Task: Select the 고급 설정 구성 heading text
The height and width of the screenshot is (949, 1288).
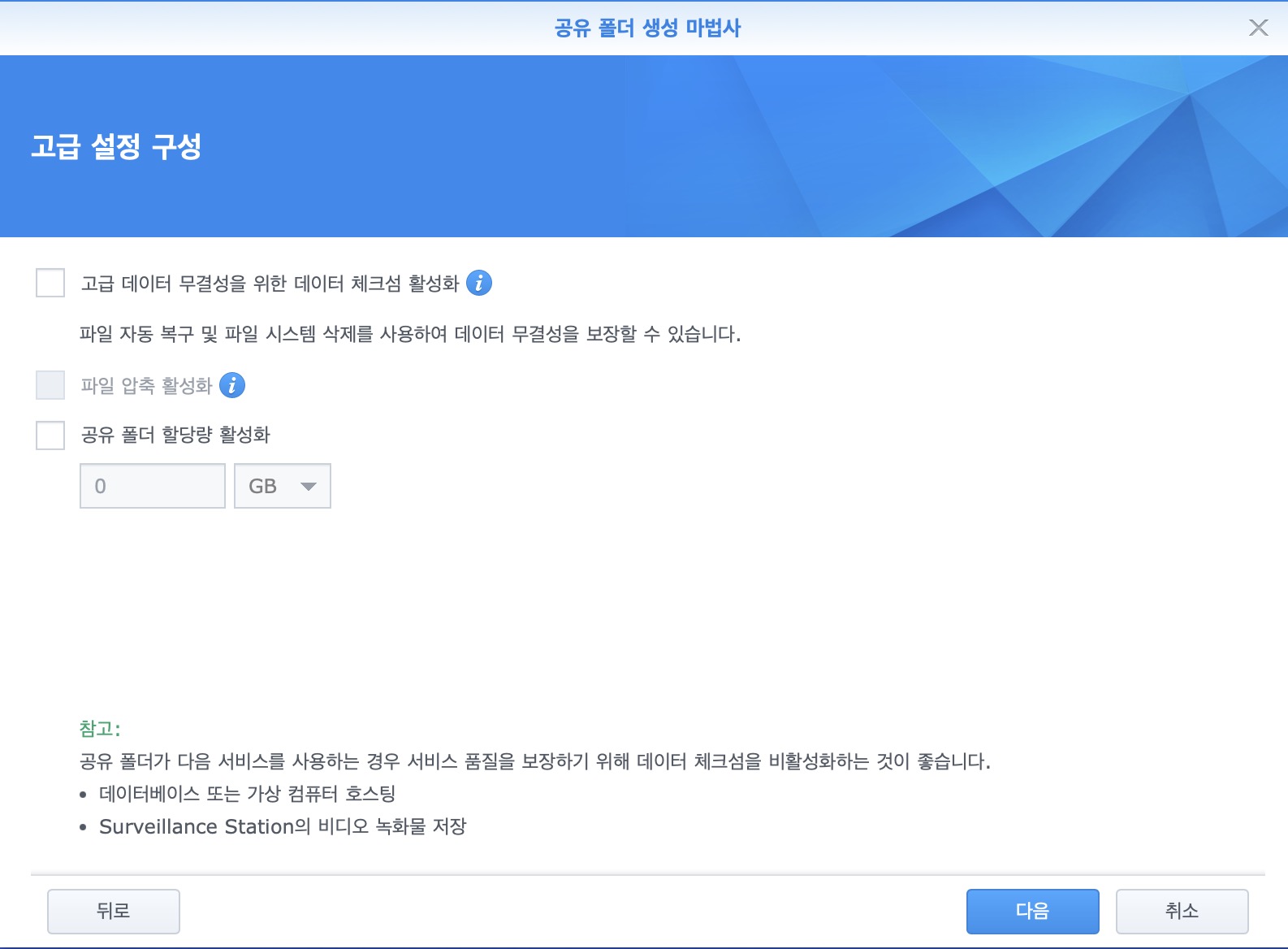Action: pos(116,146)
